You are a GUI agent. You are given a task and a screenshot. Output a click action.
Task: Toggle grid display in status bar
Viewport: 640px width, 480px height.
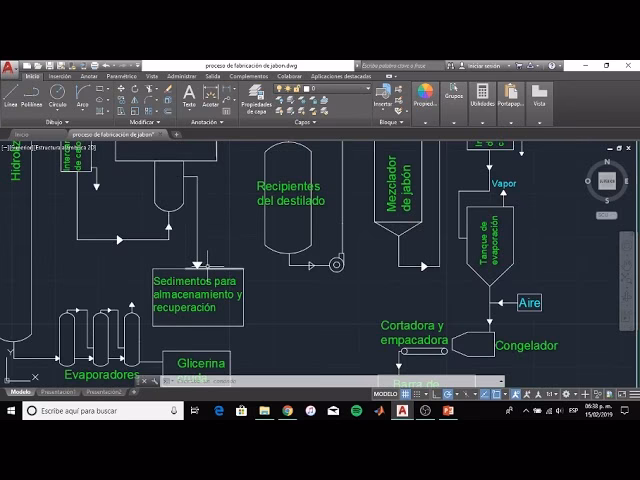pos(408,395)
